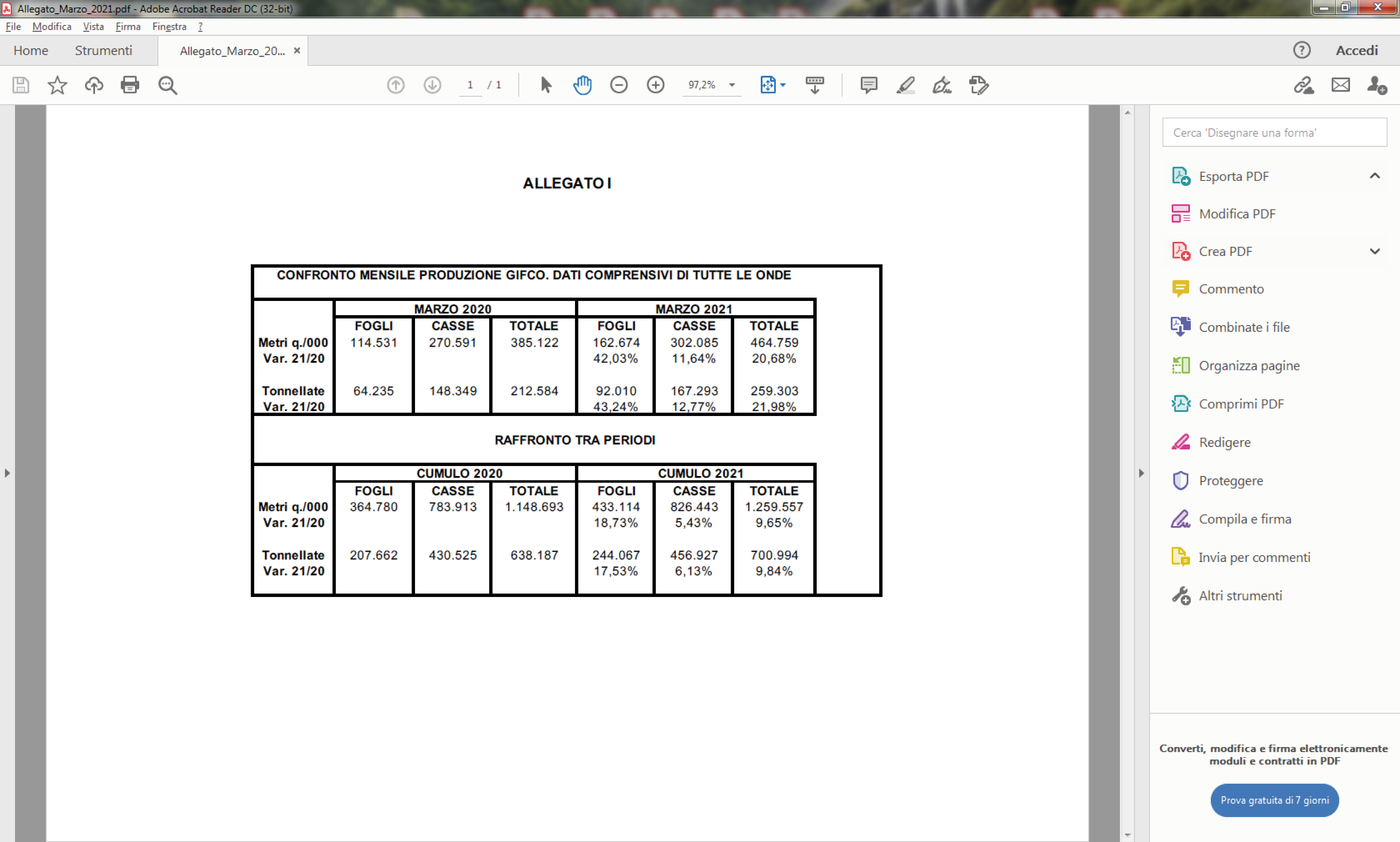Open fit page options dropdown arrow
The height and width of the screenshot is (842, 1400).
(783, 85)
